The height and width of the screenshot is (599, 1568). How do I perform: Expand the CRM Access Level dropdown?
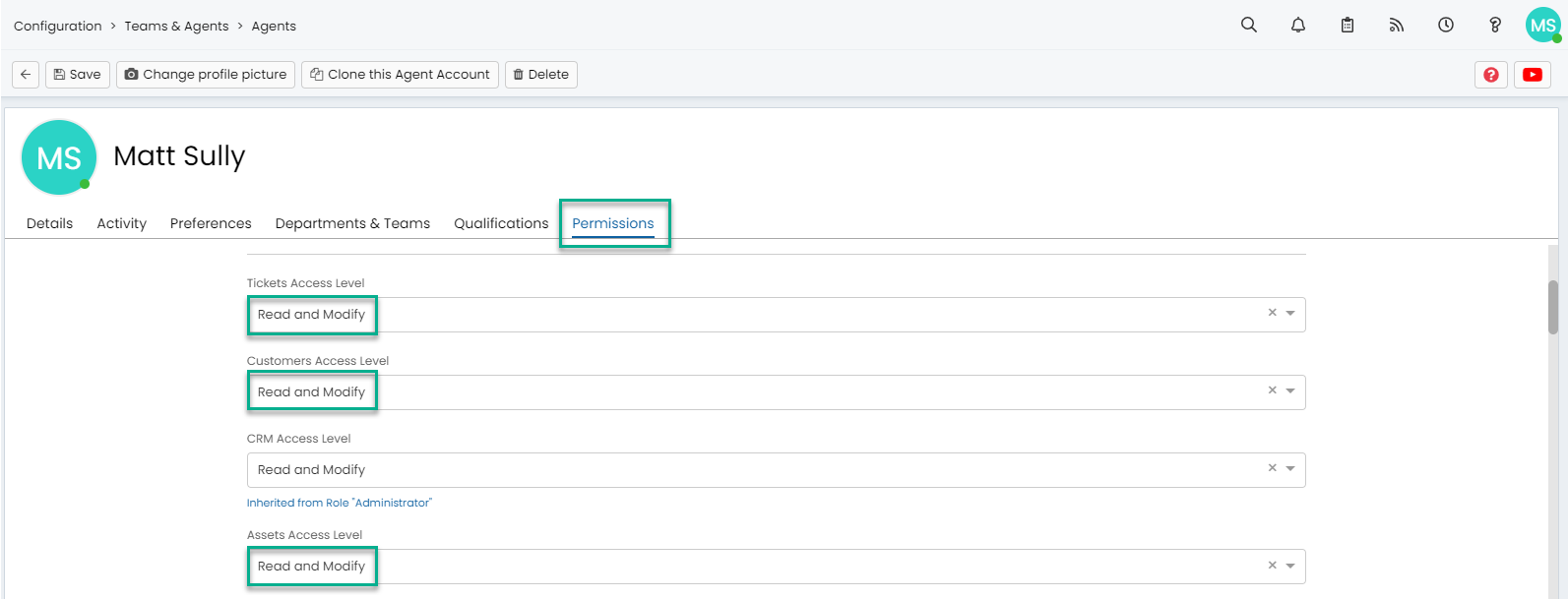coord(1290,469)
